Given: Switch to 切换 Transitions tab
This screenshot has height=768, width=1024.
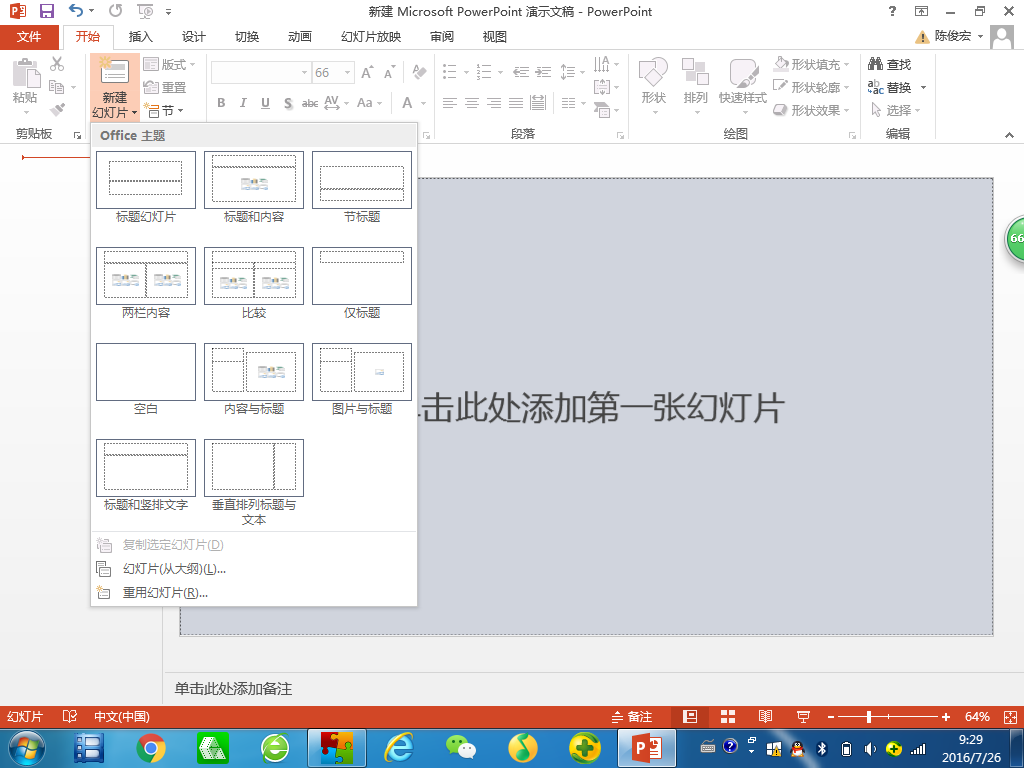Looking at the screenshot, I should tap(247, 37).
